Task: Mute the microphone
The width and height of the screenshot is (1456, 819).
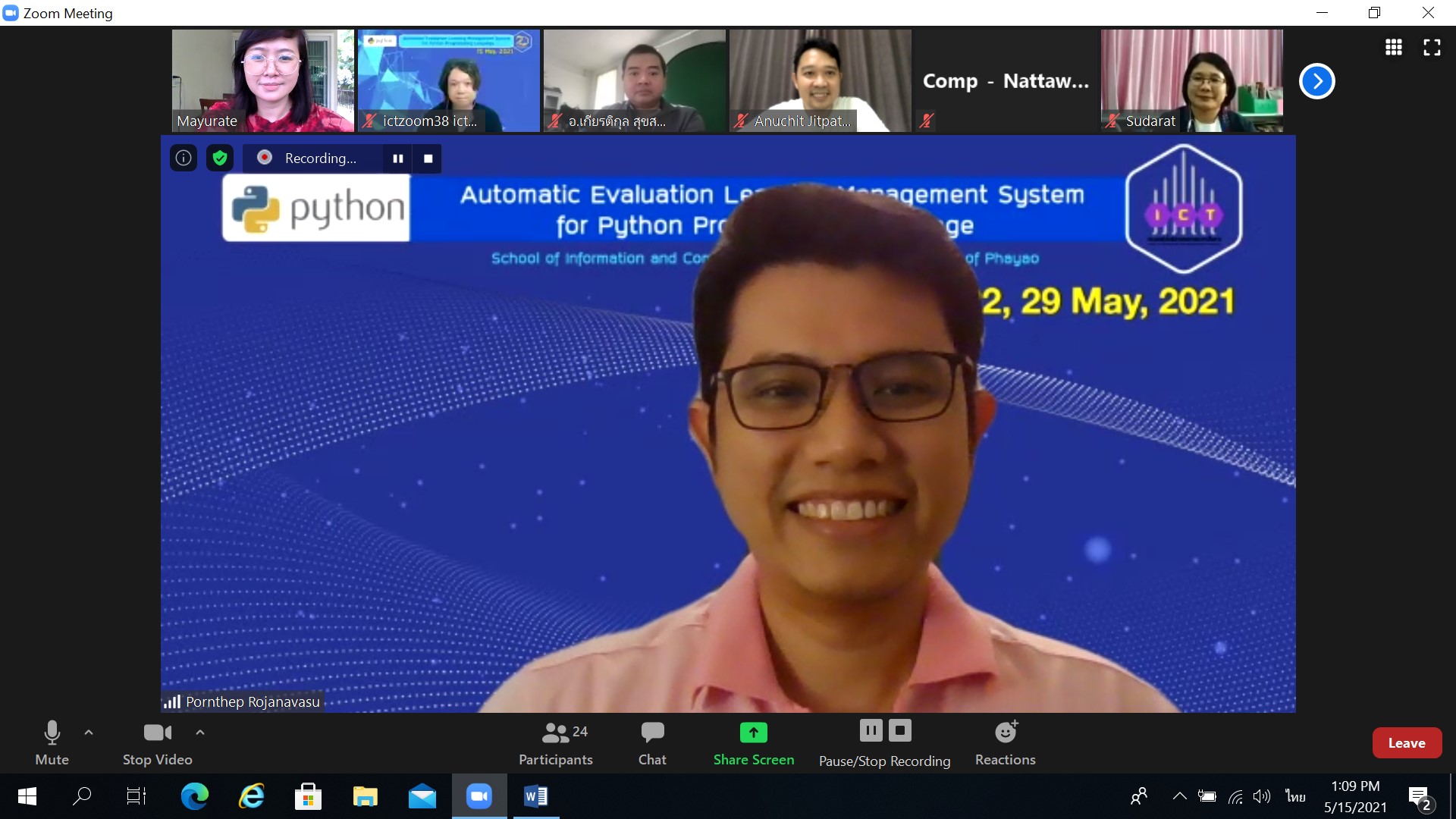Action: pyautogui.click(x=52, y=743)
